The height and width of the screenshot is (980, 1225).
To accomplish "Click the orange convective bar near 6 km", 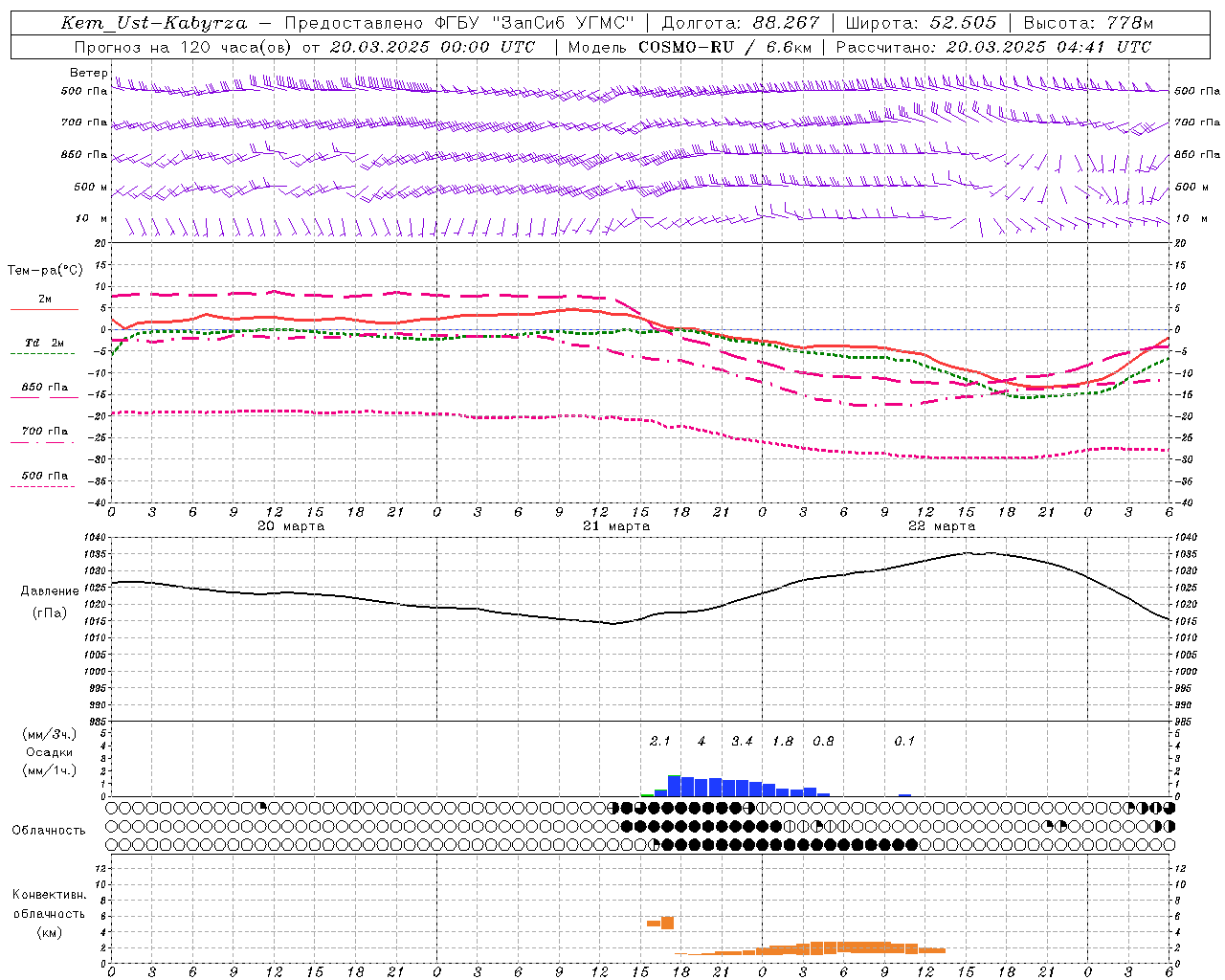I will click(667, 923).
